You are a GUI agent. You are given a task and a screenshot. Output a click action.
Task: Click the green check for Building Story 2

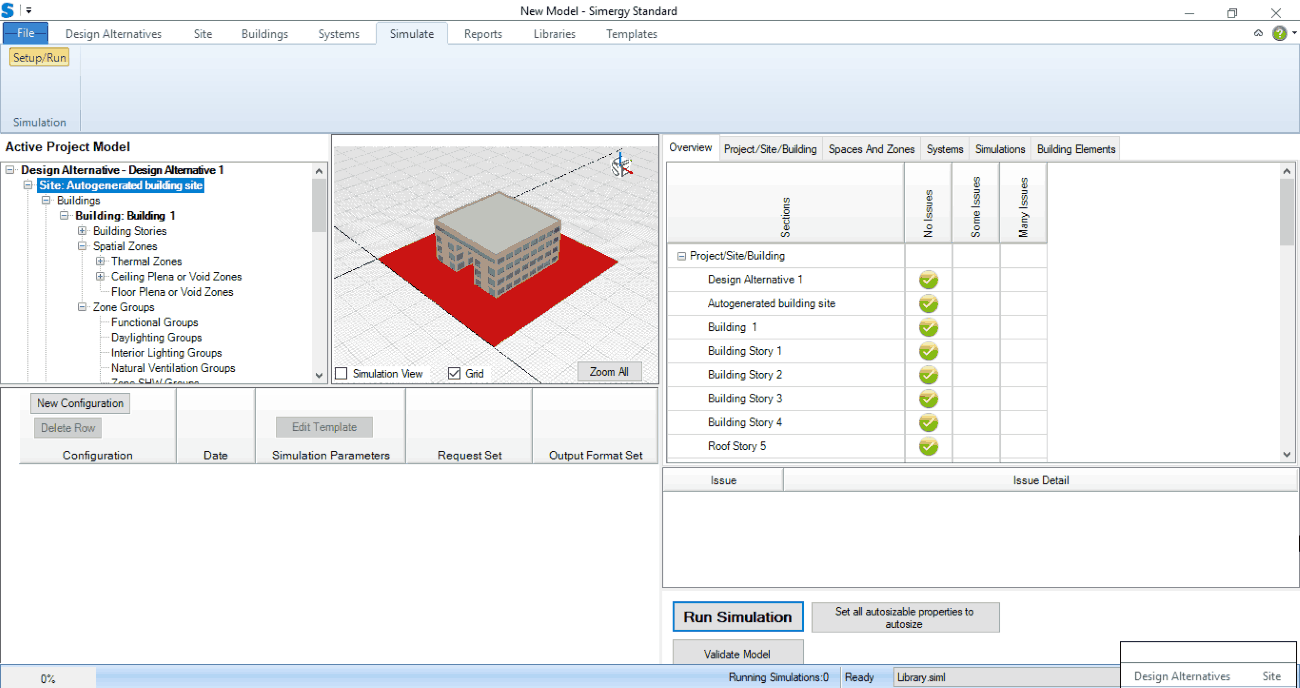click(x=928, y=375)
